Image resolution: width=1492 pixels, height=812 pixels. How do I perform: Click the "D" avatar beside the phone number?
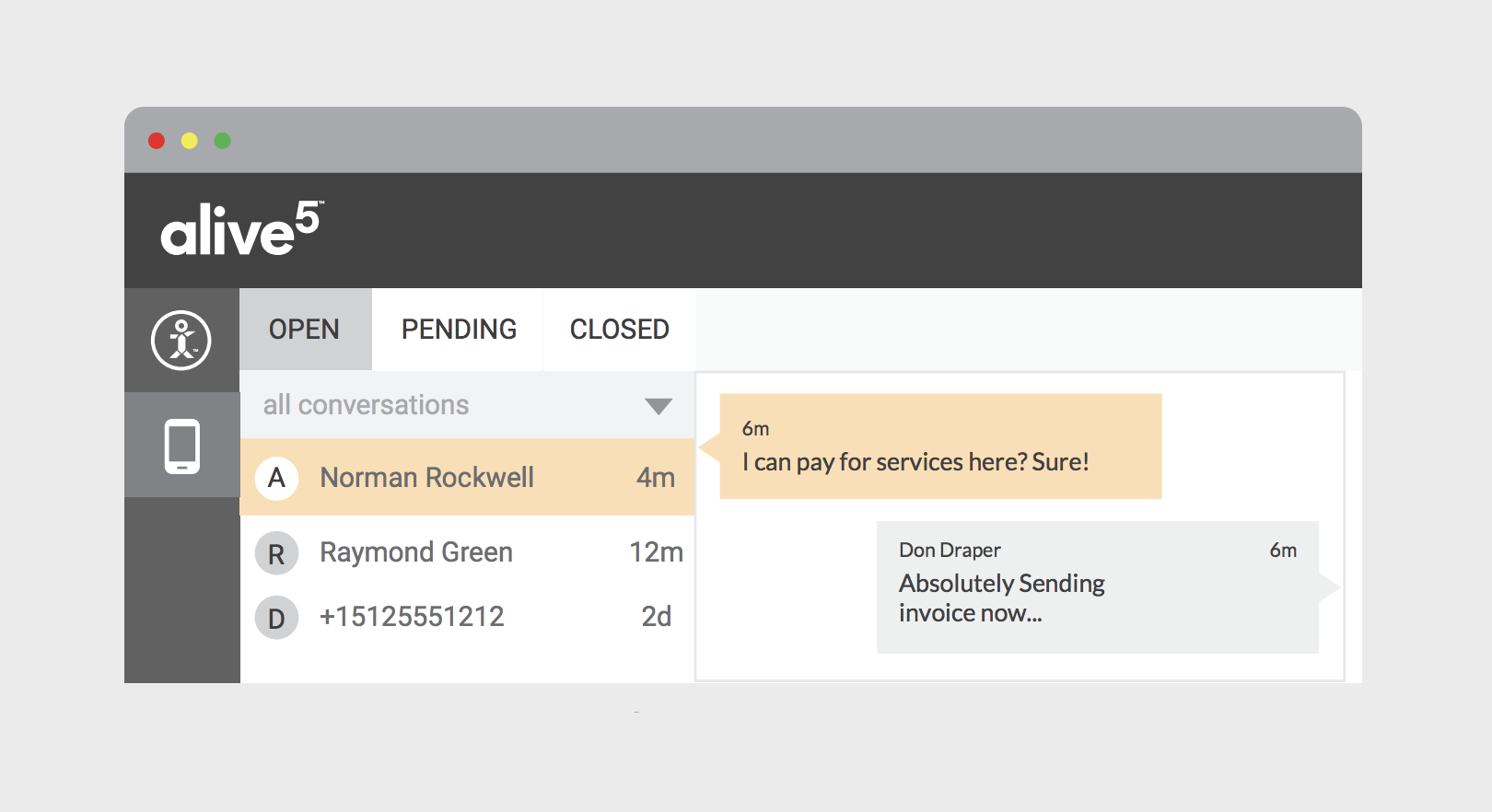[x=276, y=618]
